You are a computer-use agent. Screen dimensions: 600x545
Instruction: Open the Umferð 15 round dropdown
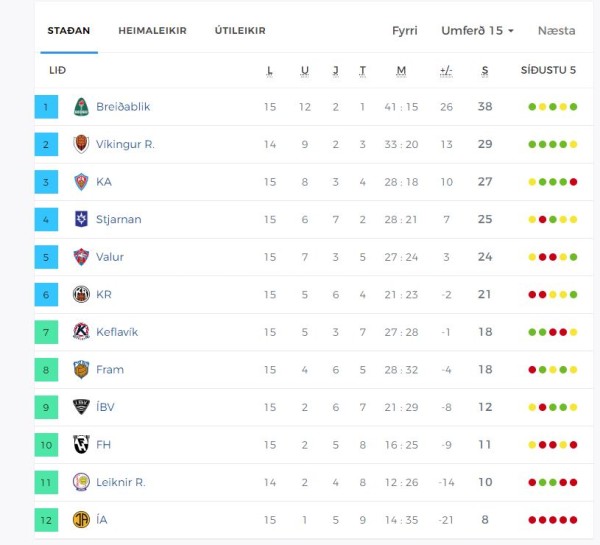(x=477, y=31)
